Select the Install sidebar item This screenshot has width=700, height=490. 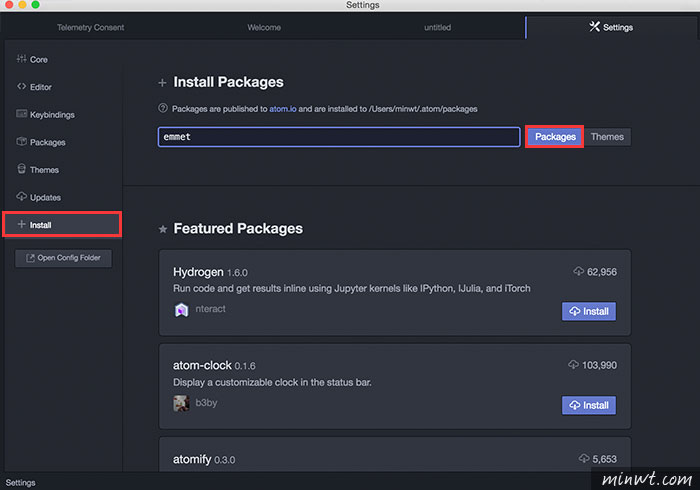point(62,224)
